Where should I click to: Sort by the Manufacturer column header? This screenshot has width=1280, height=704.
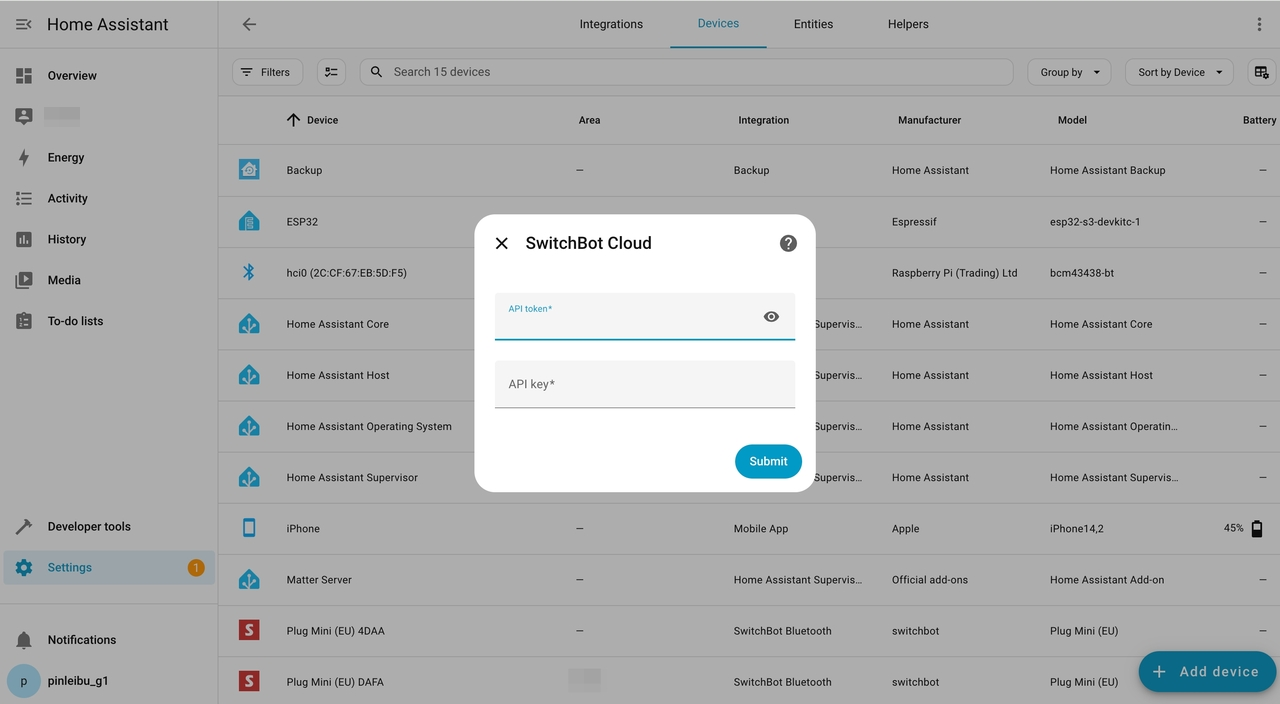coord(929,120)
